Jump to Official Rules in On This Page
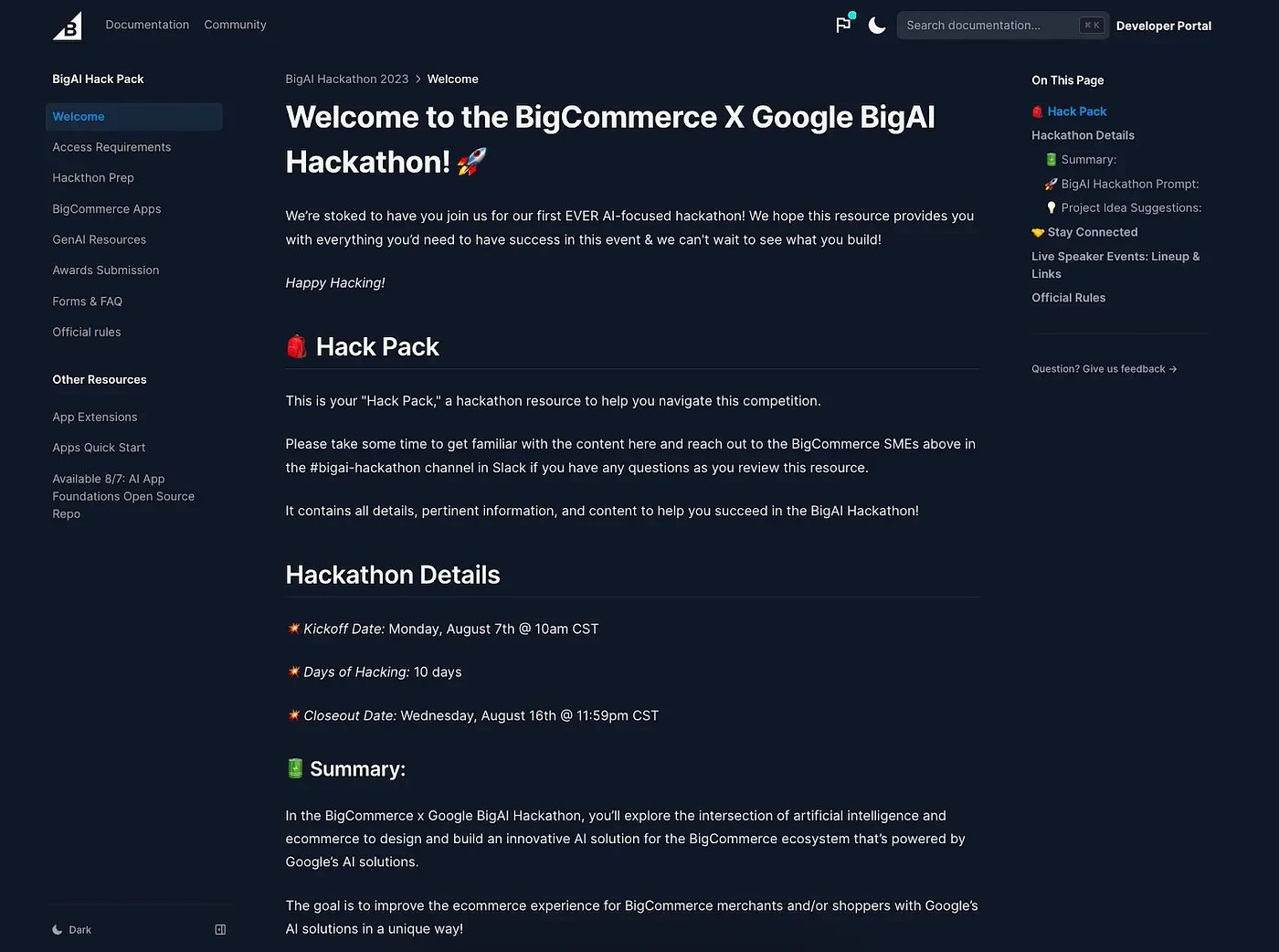 [x=1068, y=298]
